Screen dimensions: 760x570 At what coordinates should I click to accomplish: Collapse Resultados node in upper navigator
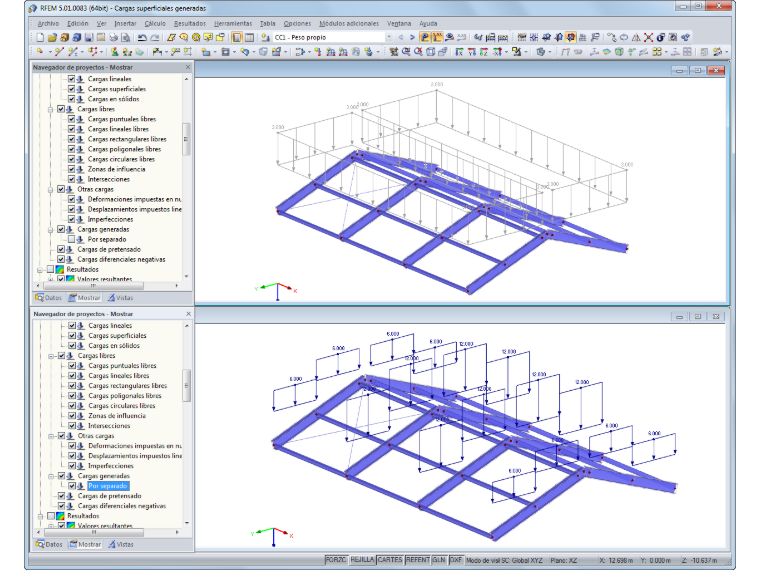pos(40,270)
